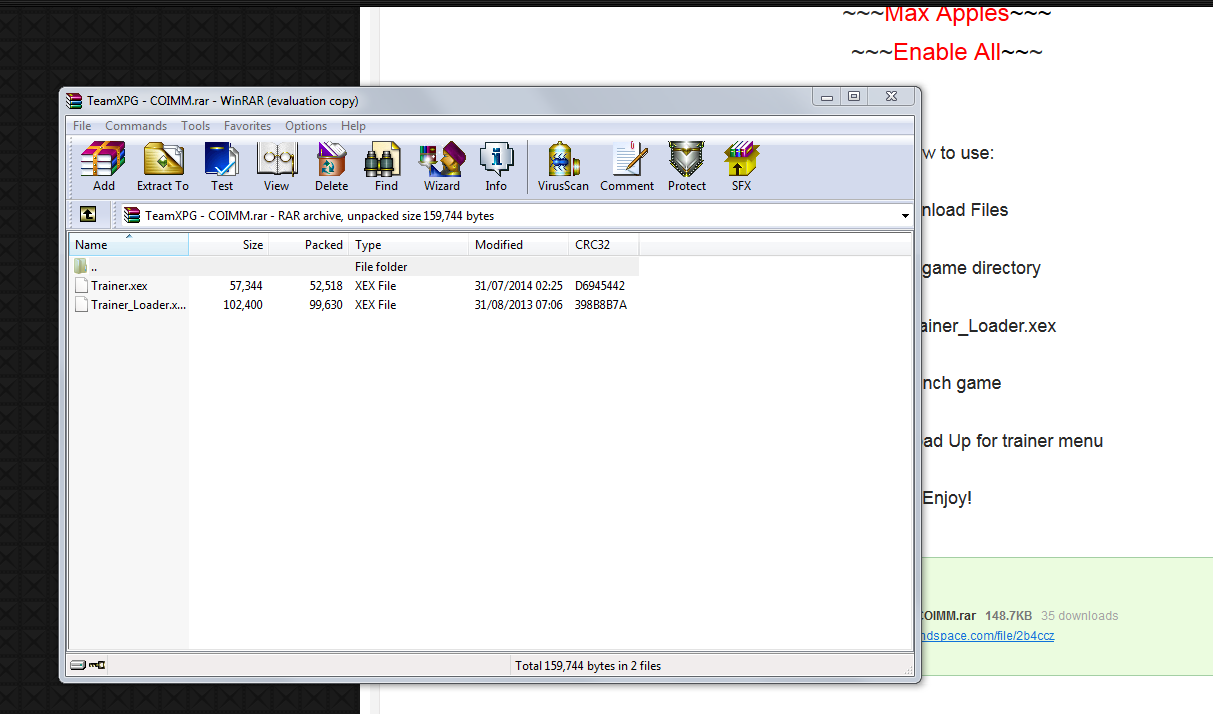Expand the archive path dropdown
The height and width of the screenshot is (714, 1213).
[x=904, y=215]
